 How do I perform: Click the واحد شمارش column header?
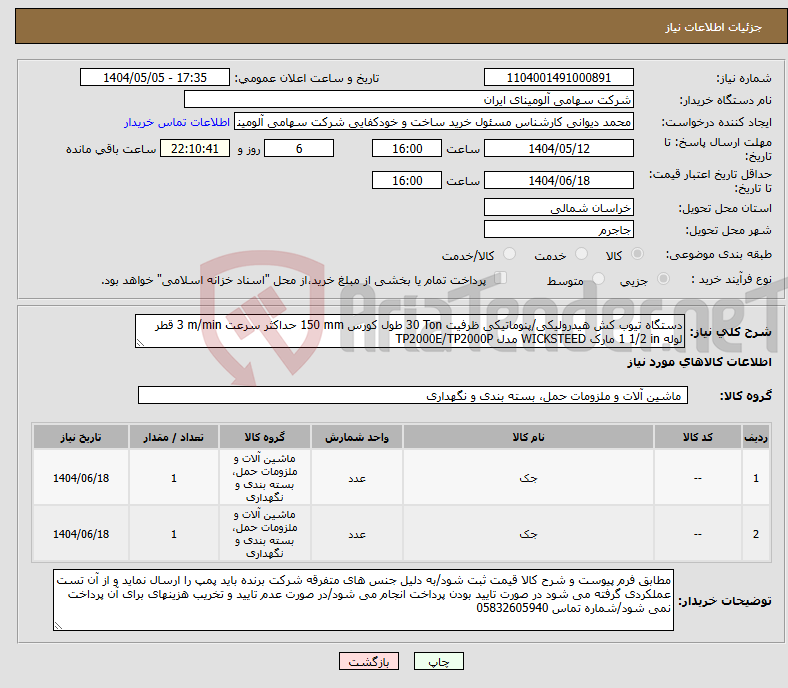coord(357,437)
